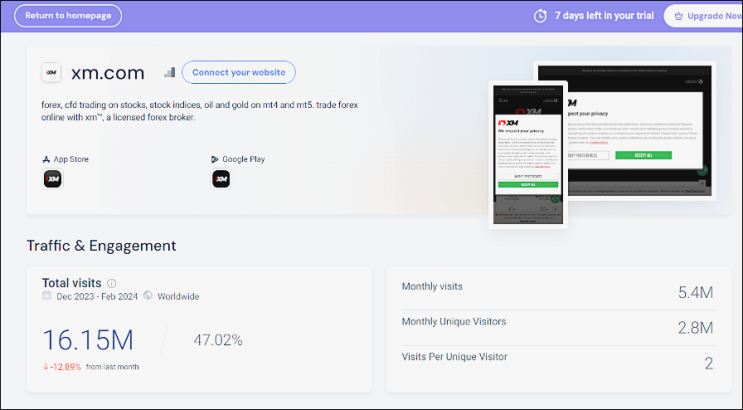Click the 7 days left in your trial text
The image size is (743, 410).
pos(604,16)
